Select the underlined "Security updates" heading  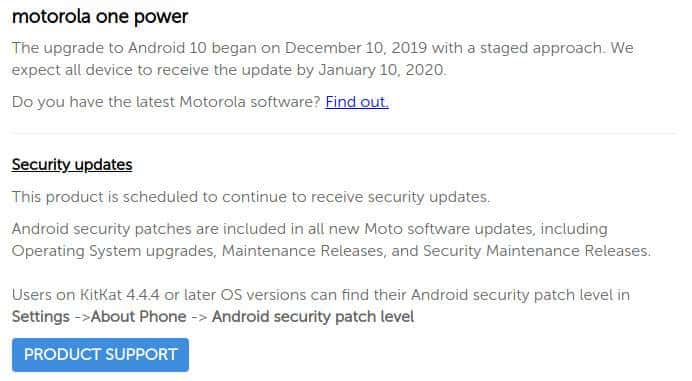(x=72, y=165)
